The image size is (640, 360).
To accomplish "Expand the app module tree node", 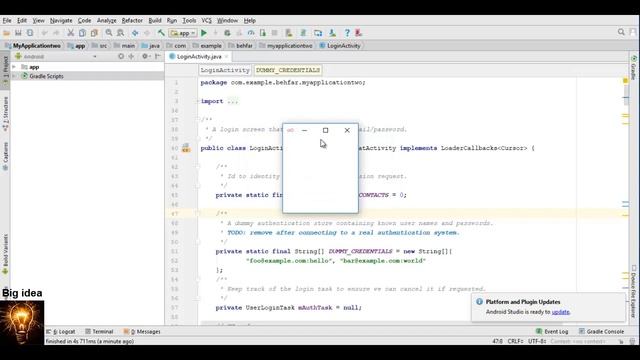I will click(14, 67).
